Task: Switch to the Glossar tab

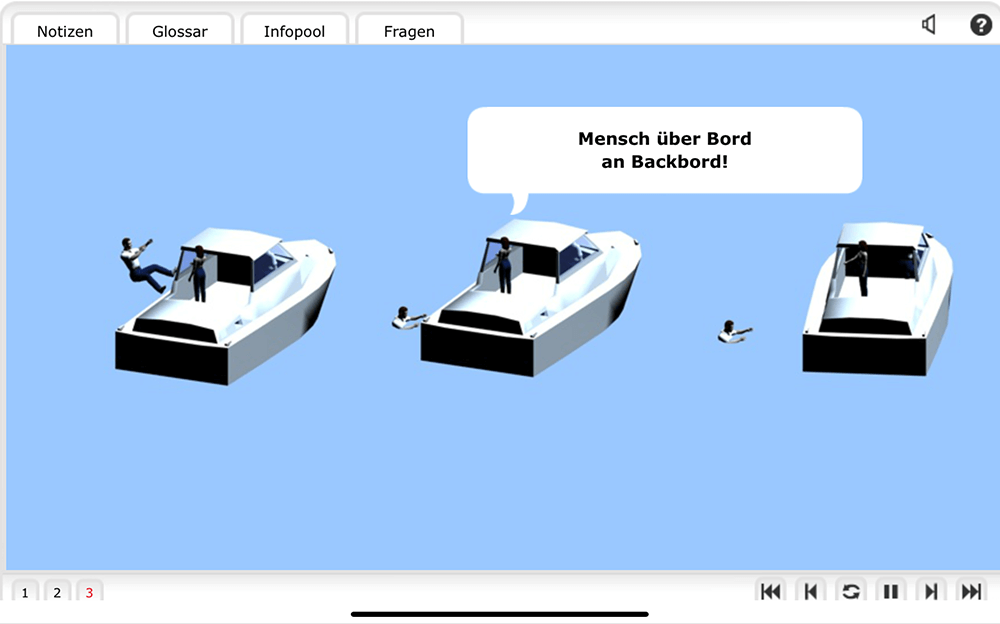Action: 180,31
